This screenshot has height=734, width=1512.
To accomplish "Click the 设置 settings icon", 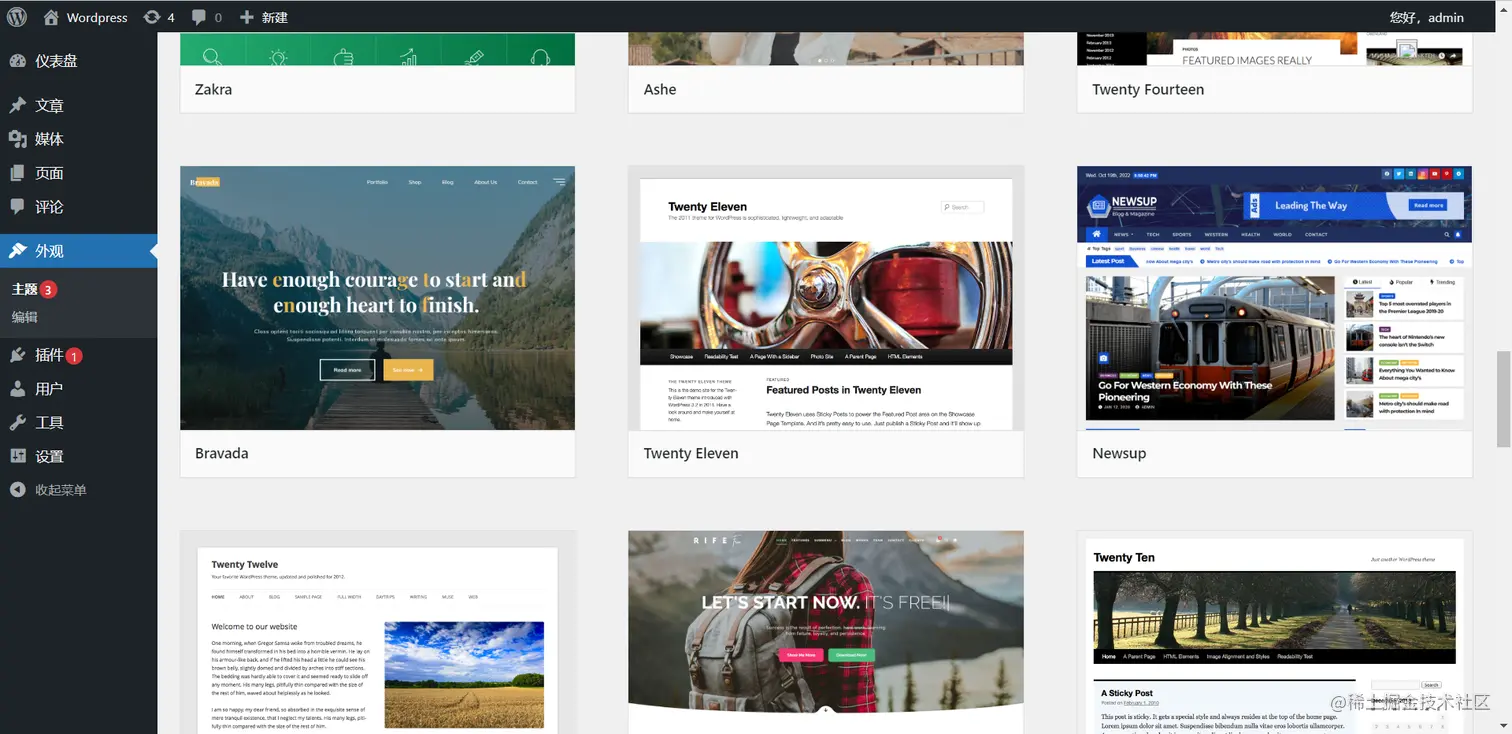I will pos(17,456).
